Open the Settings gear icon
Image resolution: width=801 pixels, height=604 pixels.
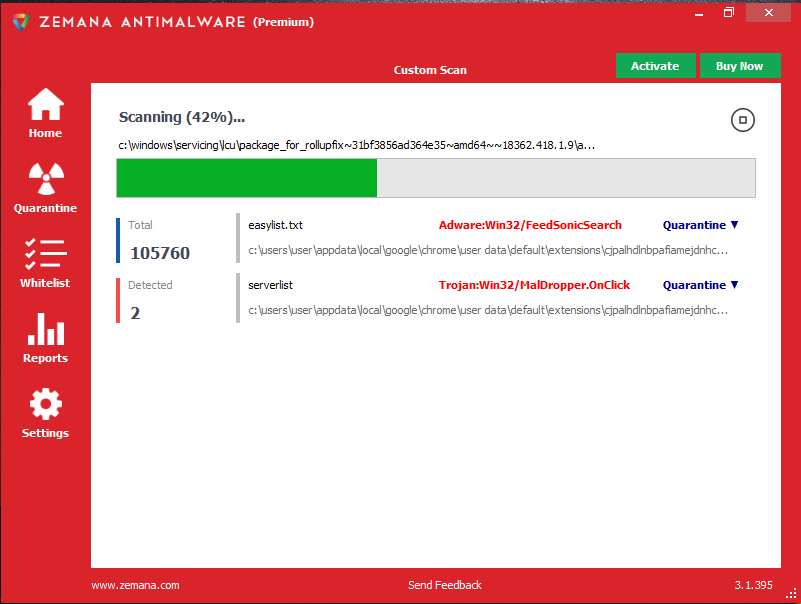pyautogui.click(x=45, y=404)
